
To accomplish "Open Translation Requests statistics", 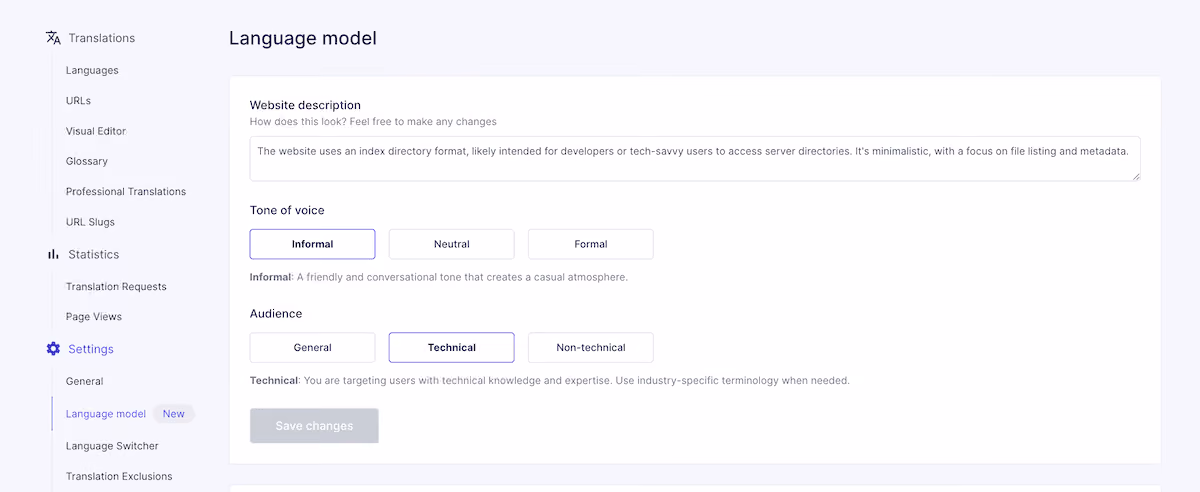I will pyautogui.click(x=116, y=287).
